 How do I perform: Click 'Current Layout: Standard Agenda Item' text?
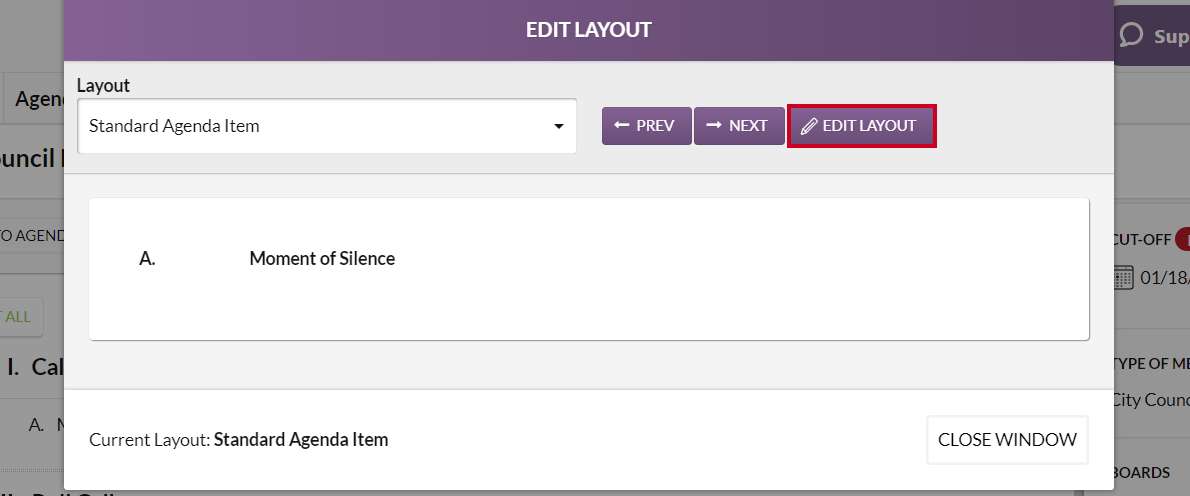(238, 440)
